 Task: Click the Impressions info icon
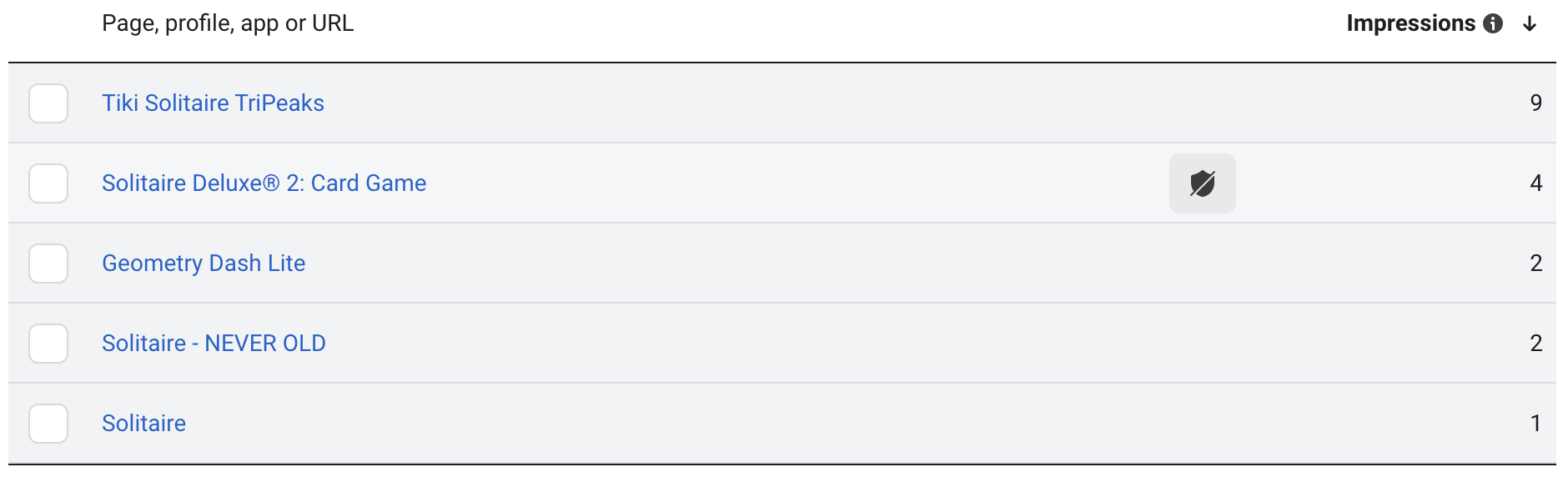point(1493,23)
